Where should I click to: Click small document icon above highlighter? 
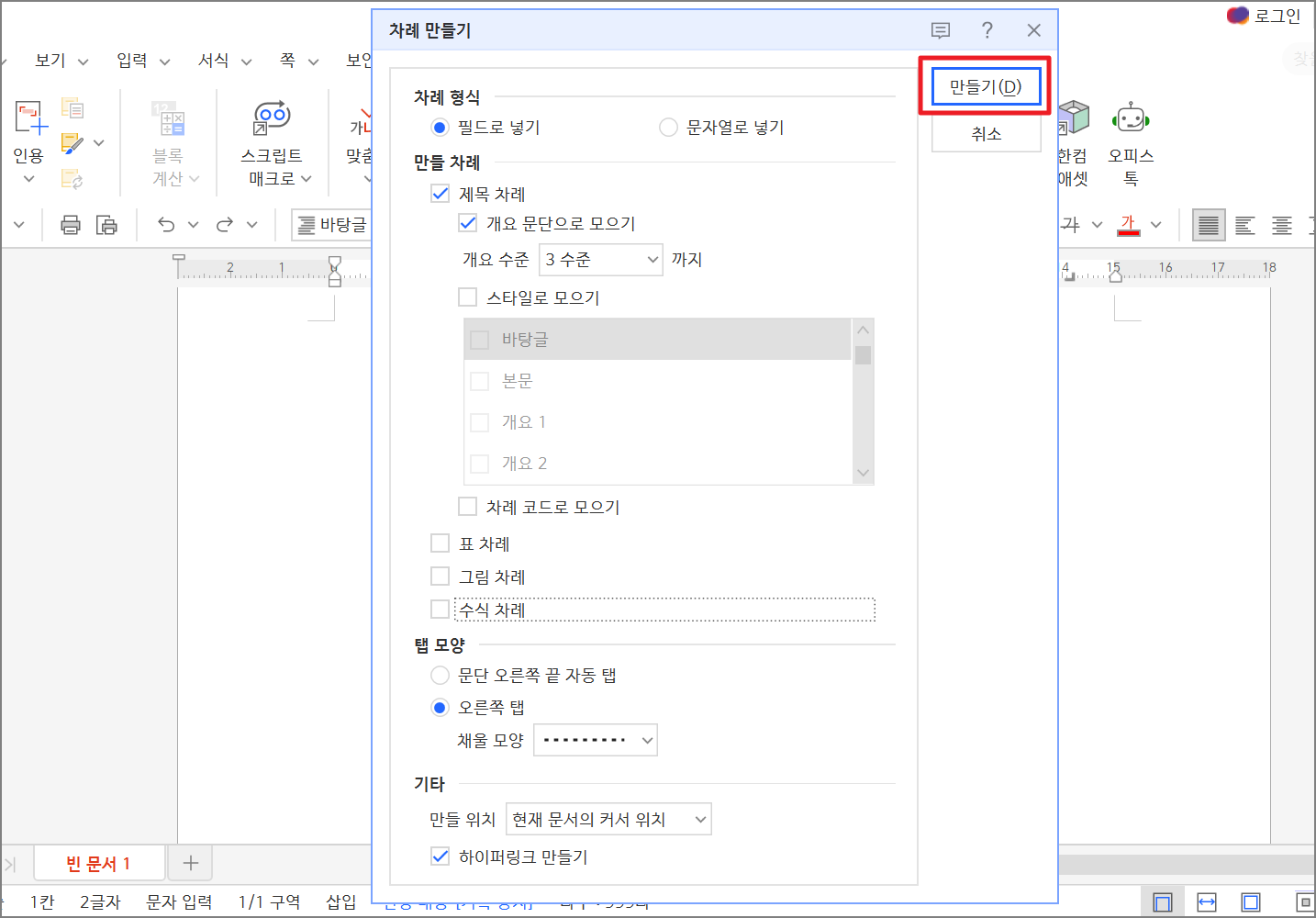pos(72,108)
